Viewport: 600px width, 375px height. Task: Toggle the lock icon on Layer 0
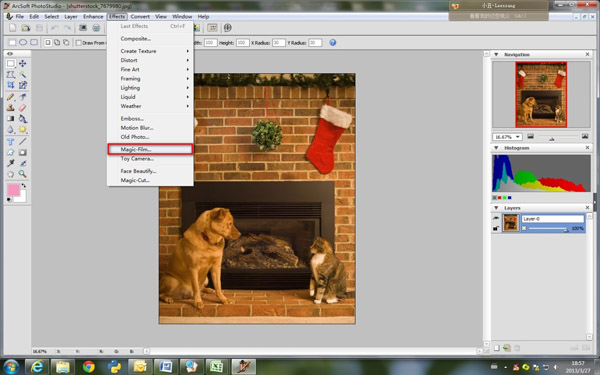tap(496, 228)
